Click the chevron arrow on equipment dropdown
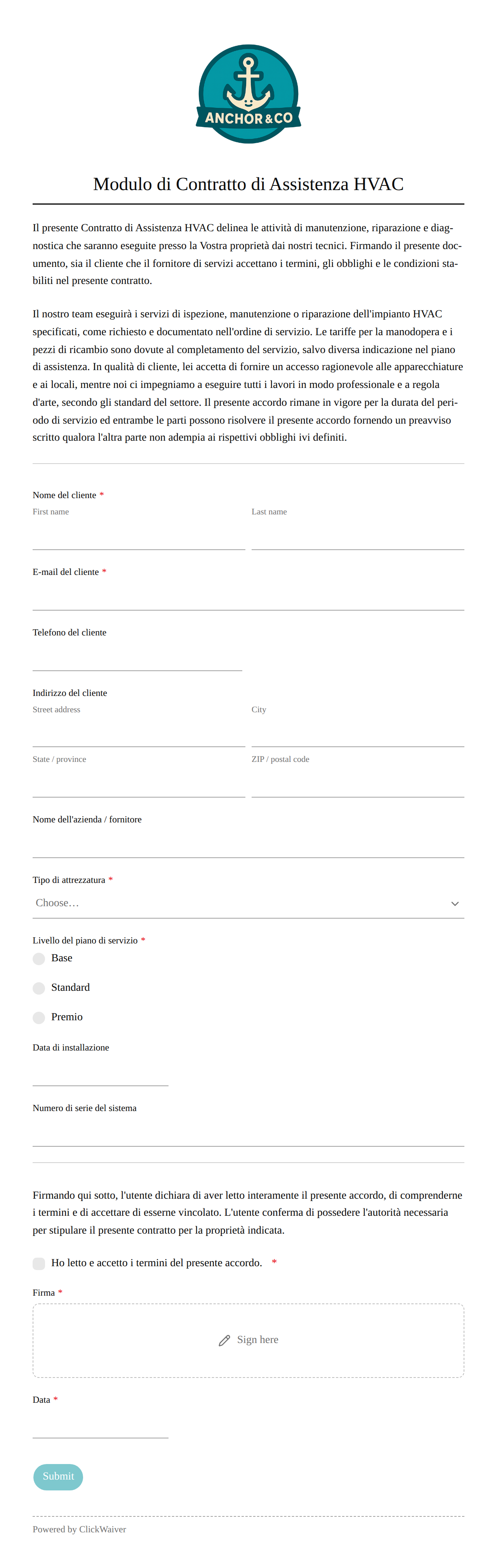 tap(454, 903)
